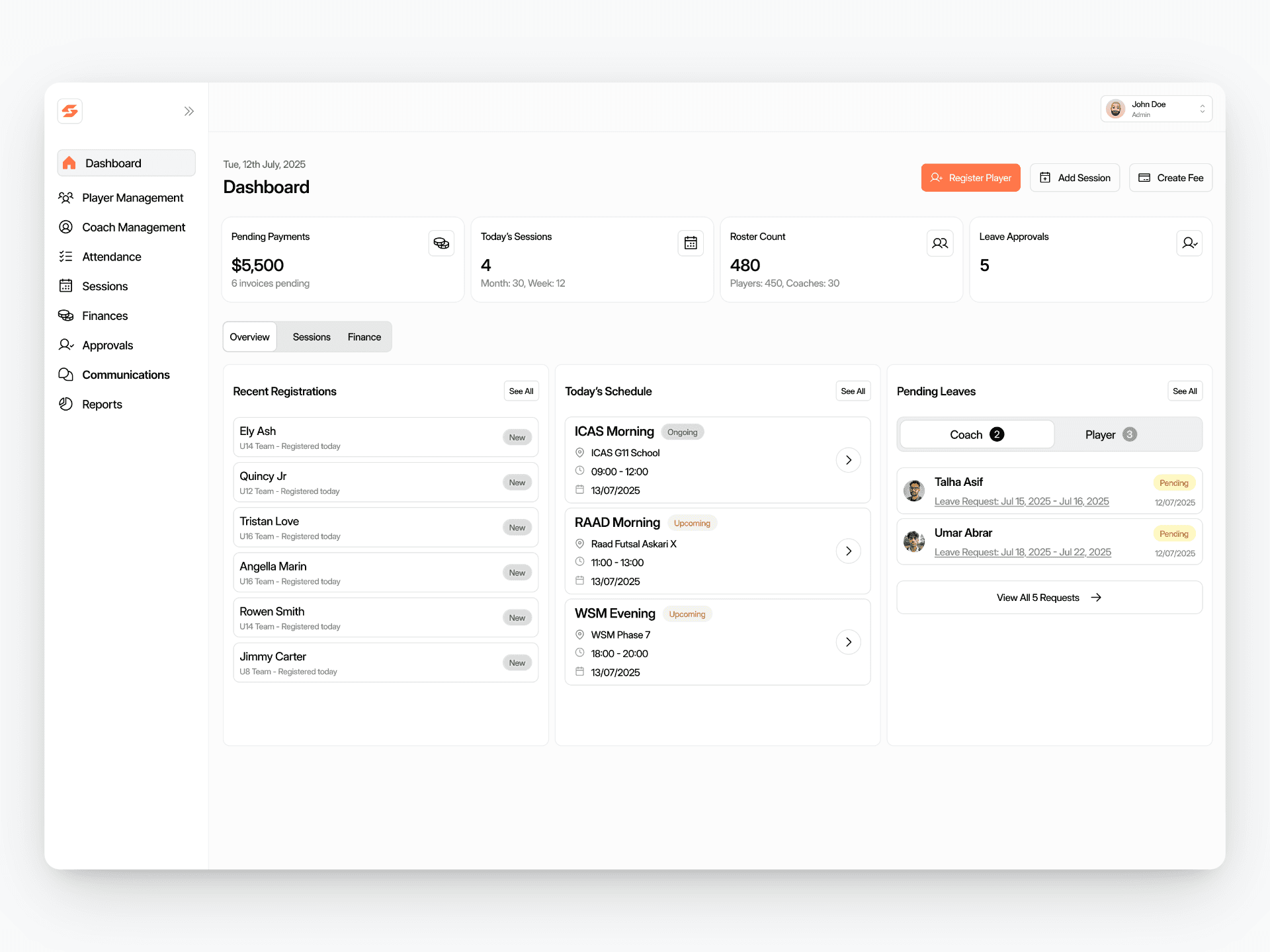Click the Register Player button
1270x952 pixels.
coord(970,178)
